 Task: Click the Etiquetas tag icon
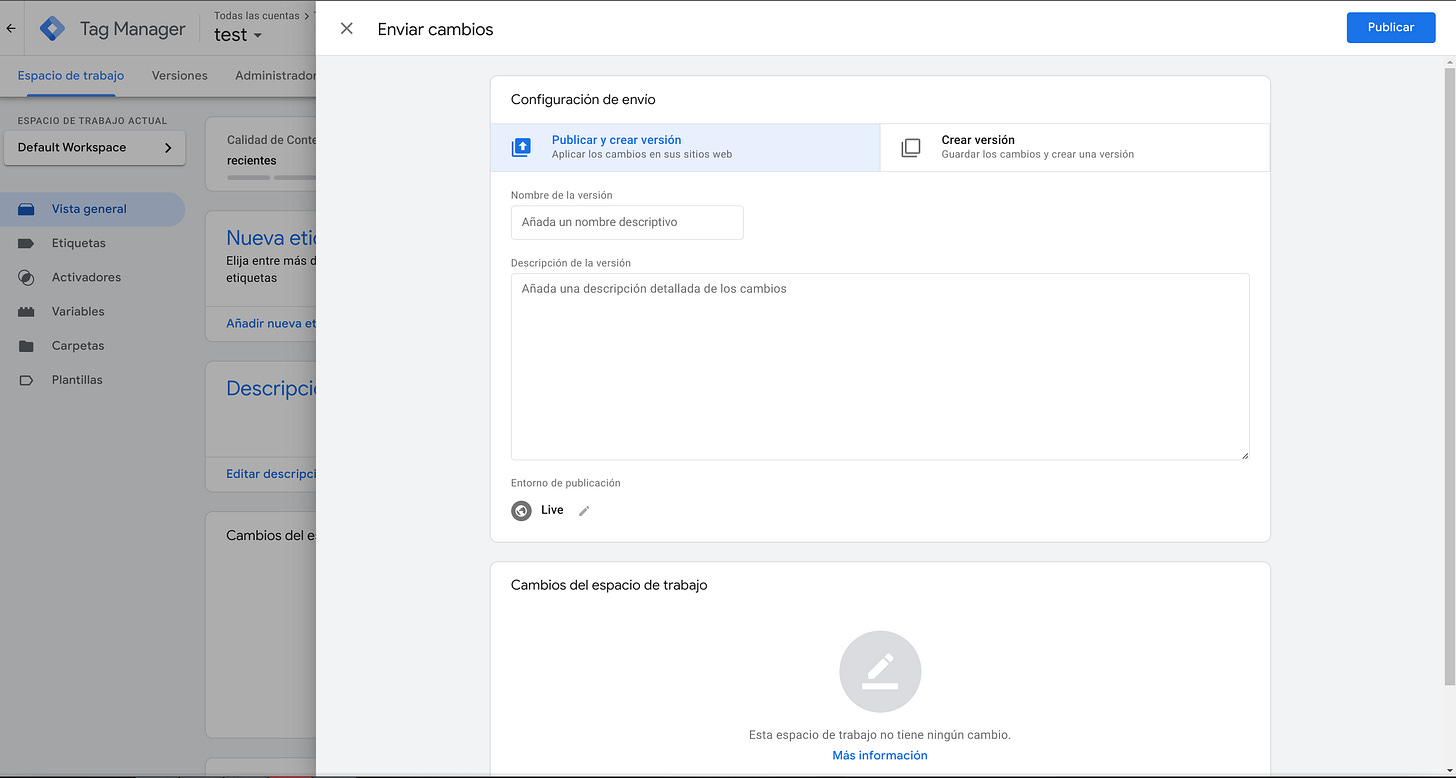coord(27,243)
